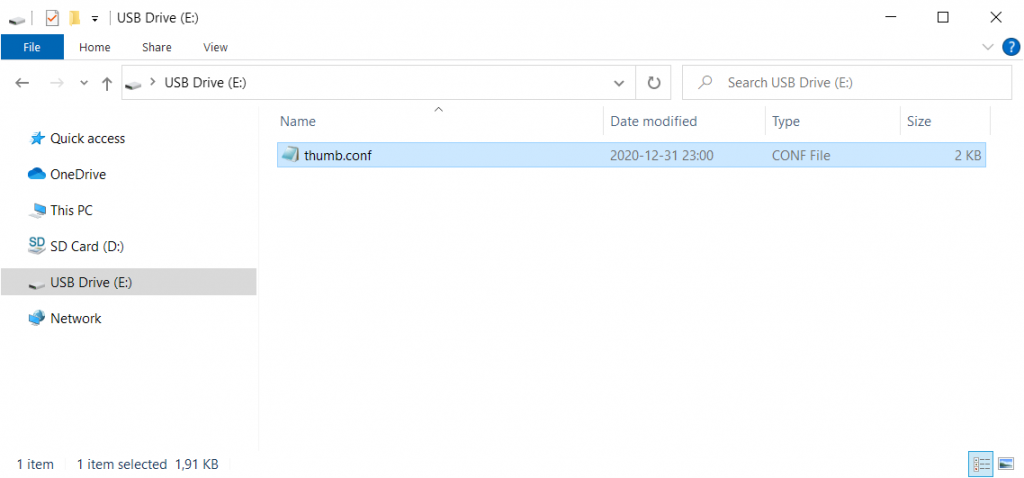This screenshot has width=1024, height=478.
Task: Click the 1 item selected 1,91 KB text
Action: [x=148, y=464]
